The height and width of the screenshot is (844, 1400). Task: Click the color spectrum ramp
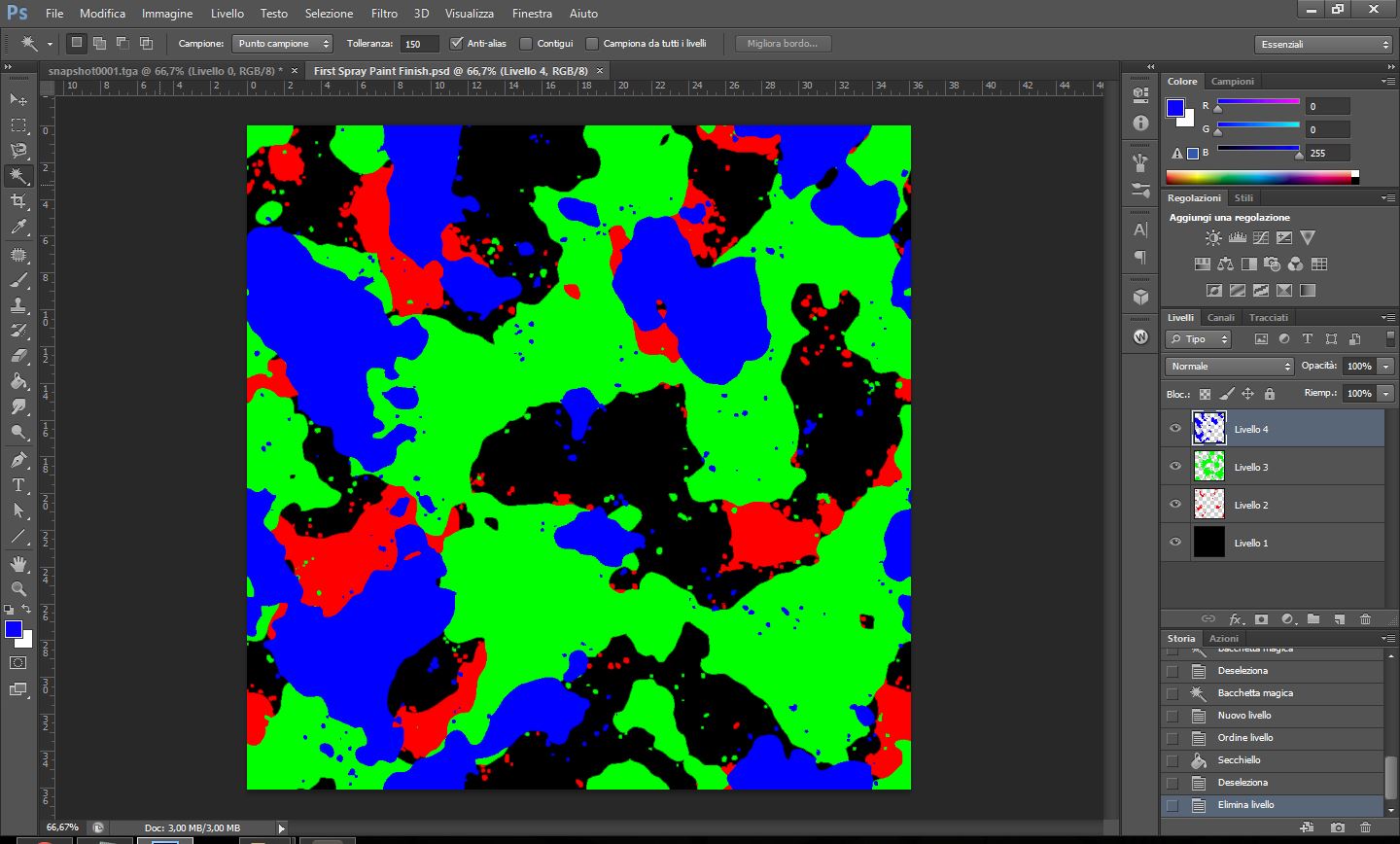[1262, 178]
